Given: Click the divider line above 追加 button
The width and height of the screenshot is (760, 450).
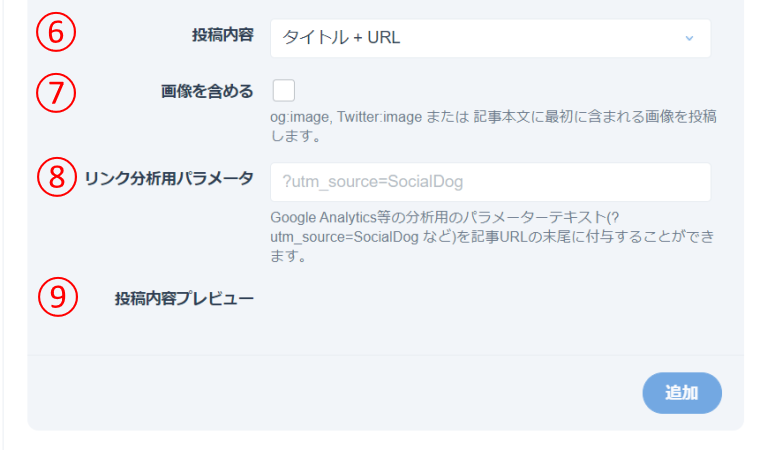Looking at the screenshot, I should click(385, 354).
